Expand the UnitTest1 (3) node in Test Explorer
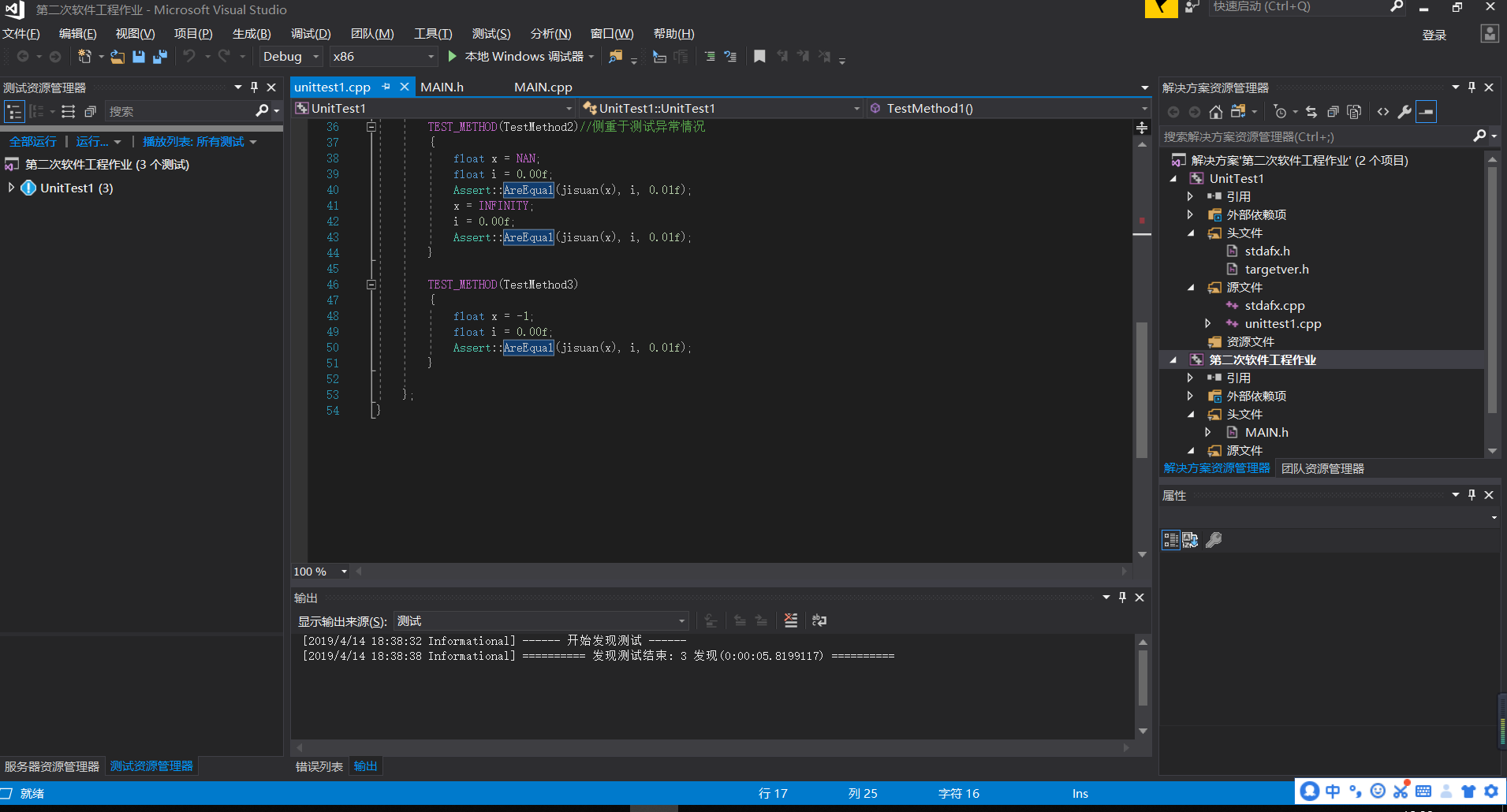1507x812 pixels. pyautogui.click(x=11, y=188)
